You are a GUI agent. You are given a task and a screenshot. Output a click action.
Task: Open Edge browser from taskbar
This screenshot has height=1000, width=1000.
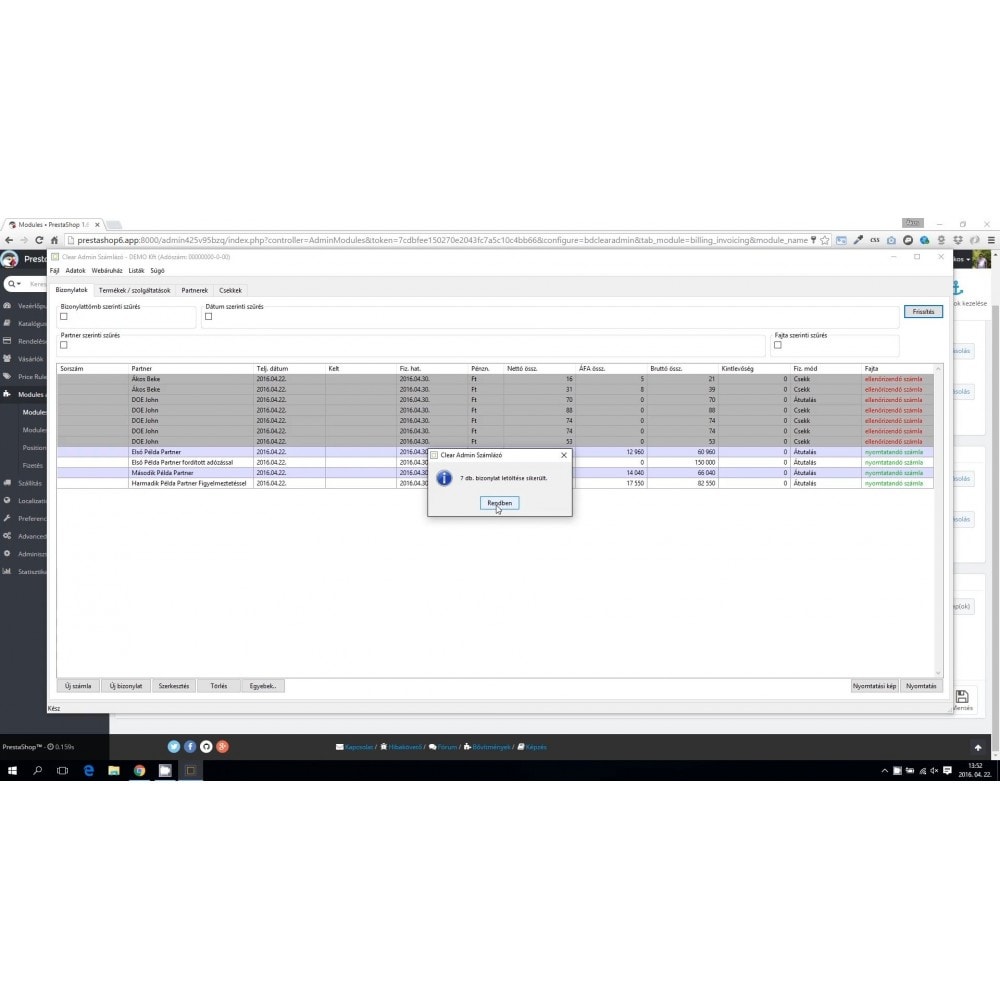point(89,770)
